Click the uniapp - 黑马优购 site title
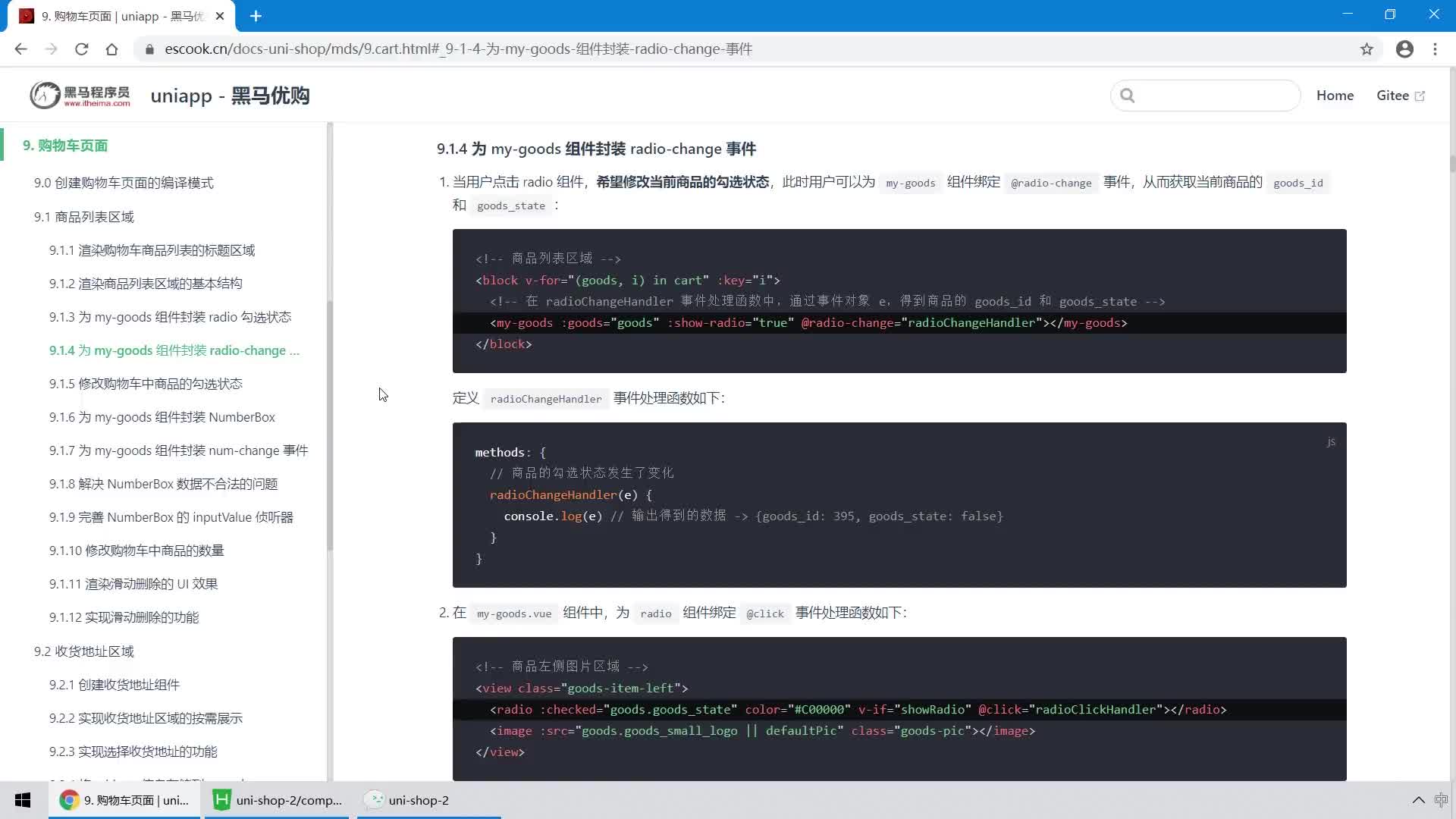1456x819 pixels. [230, 96]
